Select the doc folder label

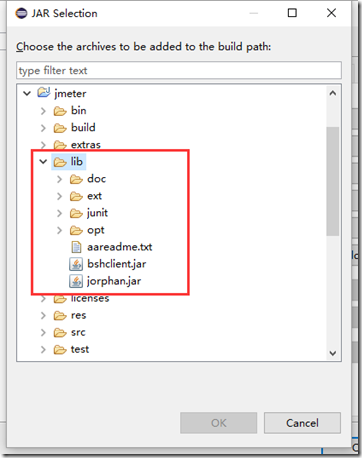click(96, 179)
